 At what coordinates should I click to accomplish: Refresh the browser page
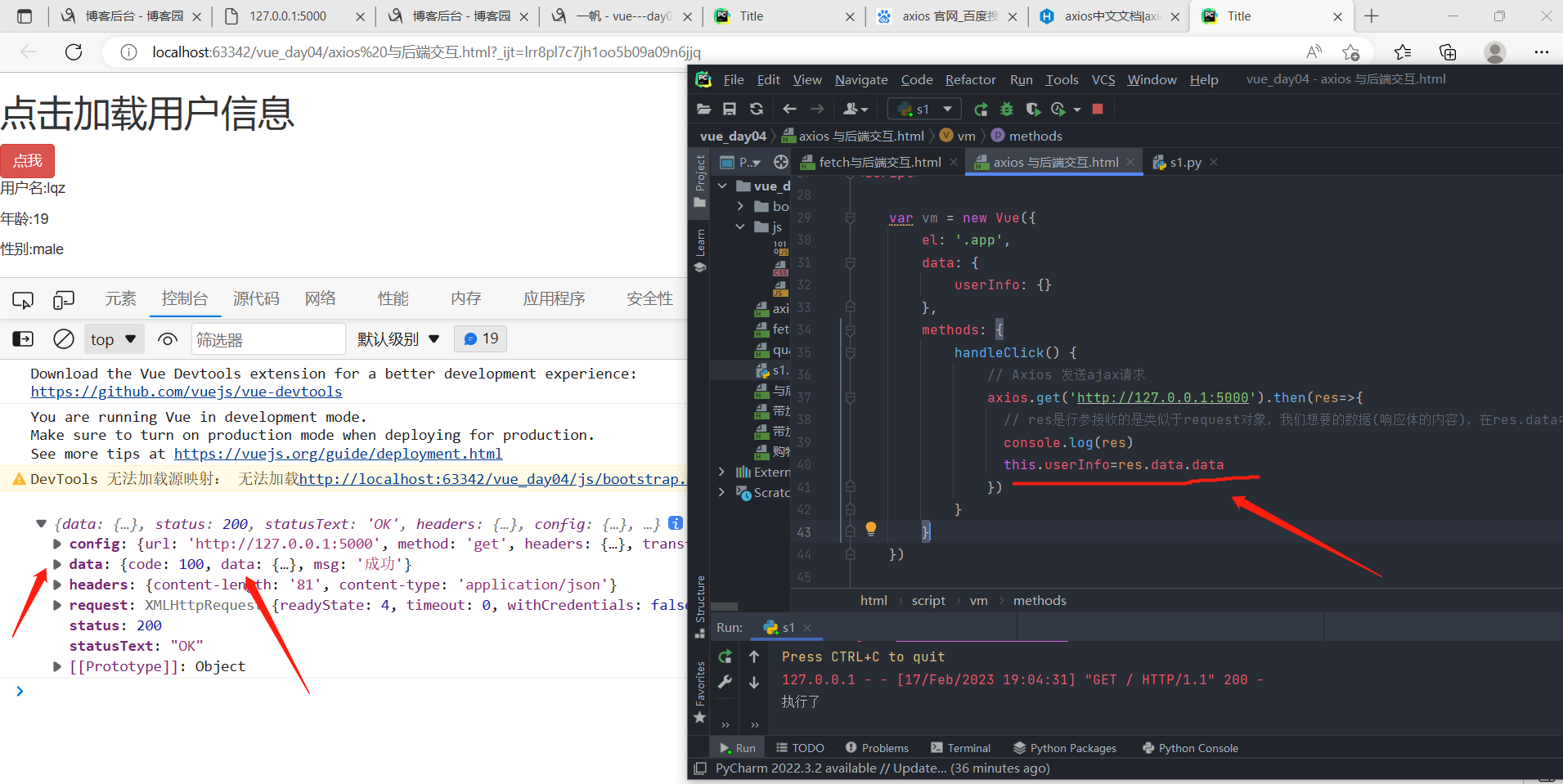tap(74, 52)
